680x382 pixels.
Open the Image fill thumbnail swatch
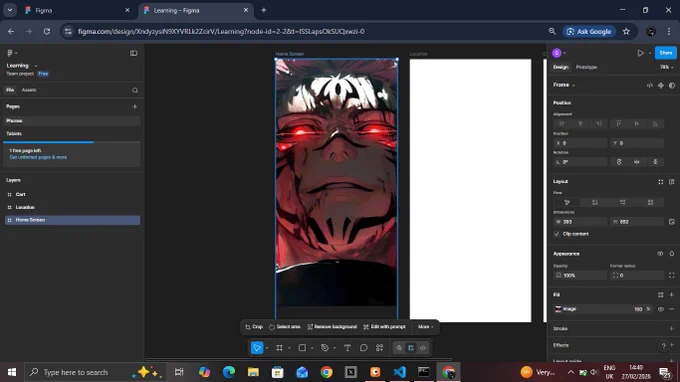[x=558, y=309]
